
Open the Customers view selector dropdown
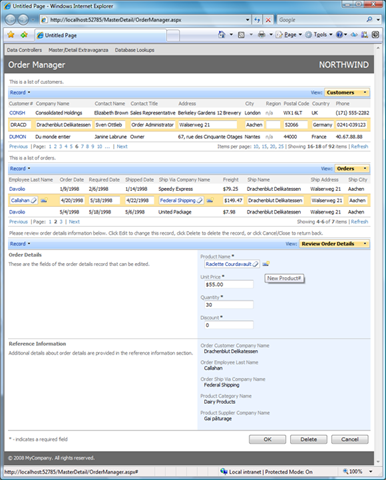pos(365,92)
